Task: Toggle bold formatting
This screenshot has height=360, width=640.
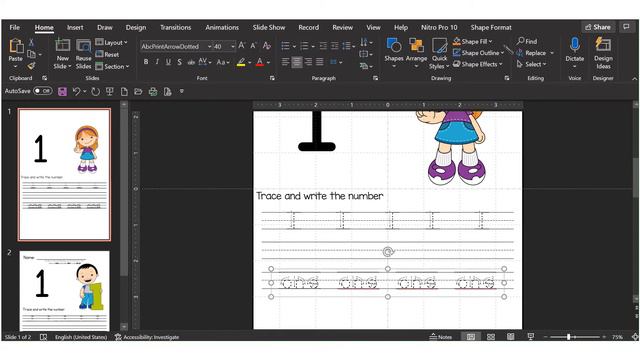Action: coord(146,62)
